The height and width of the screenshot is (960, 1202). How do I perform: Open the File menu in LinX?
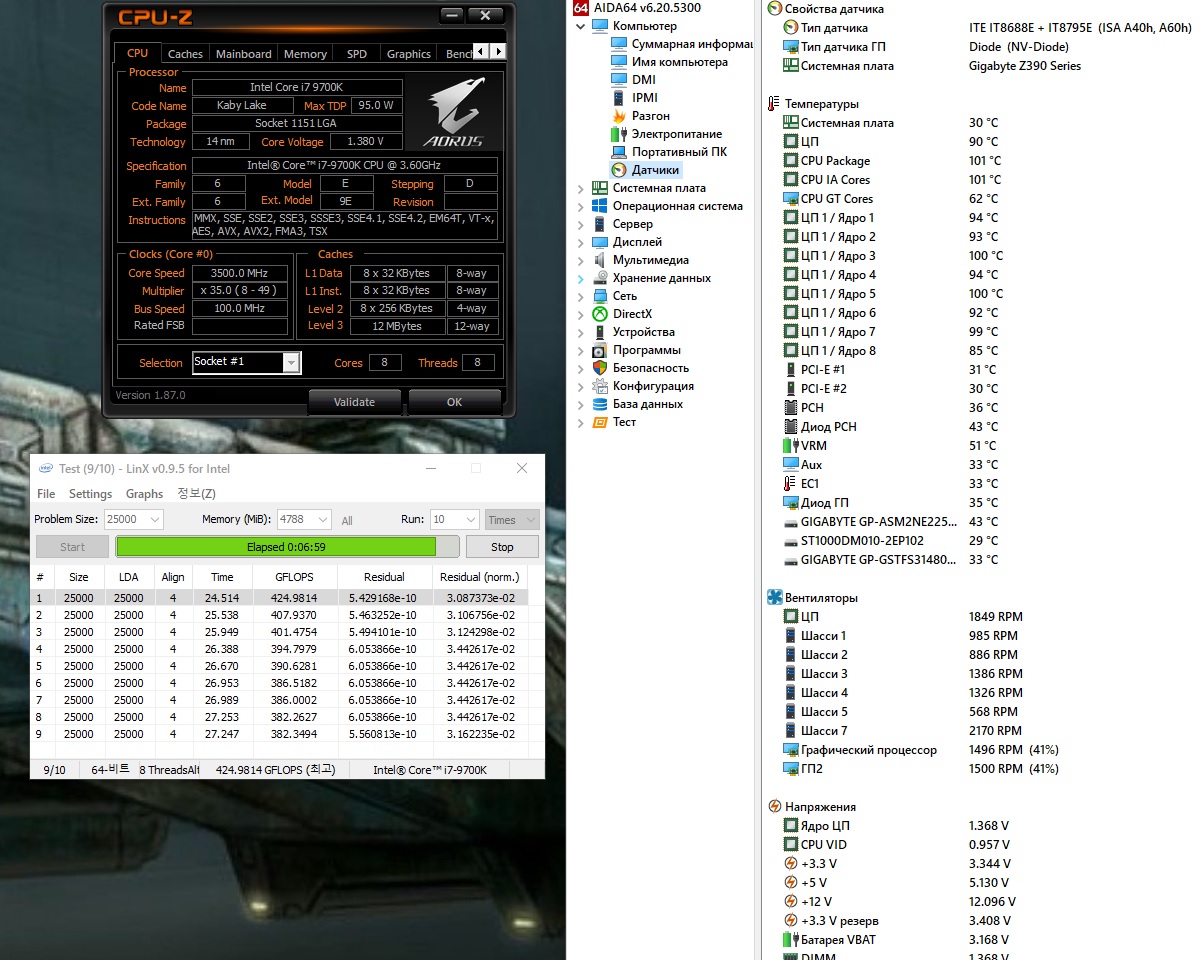click(x=46, y=494)
